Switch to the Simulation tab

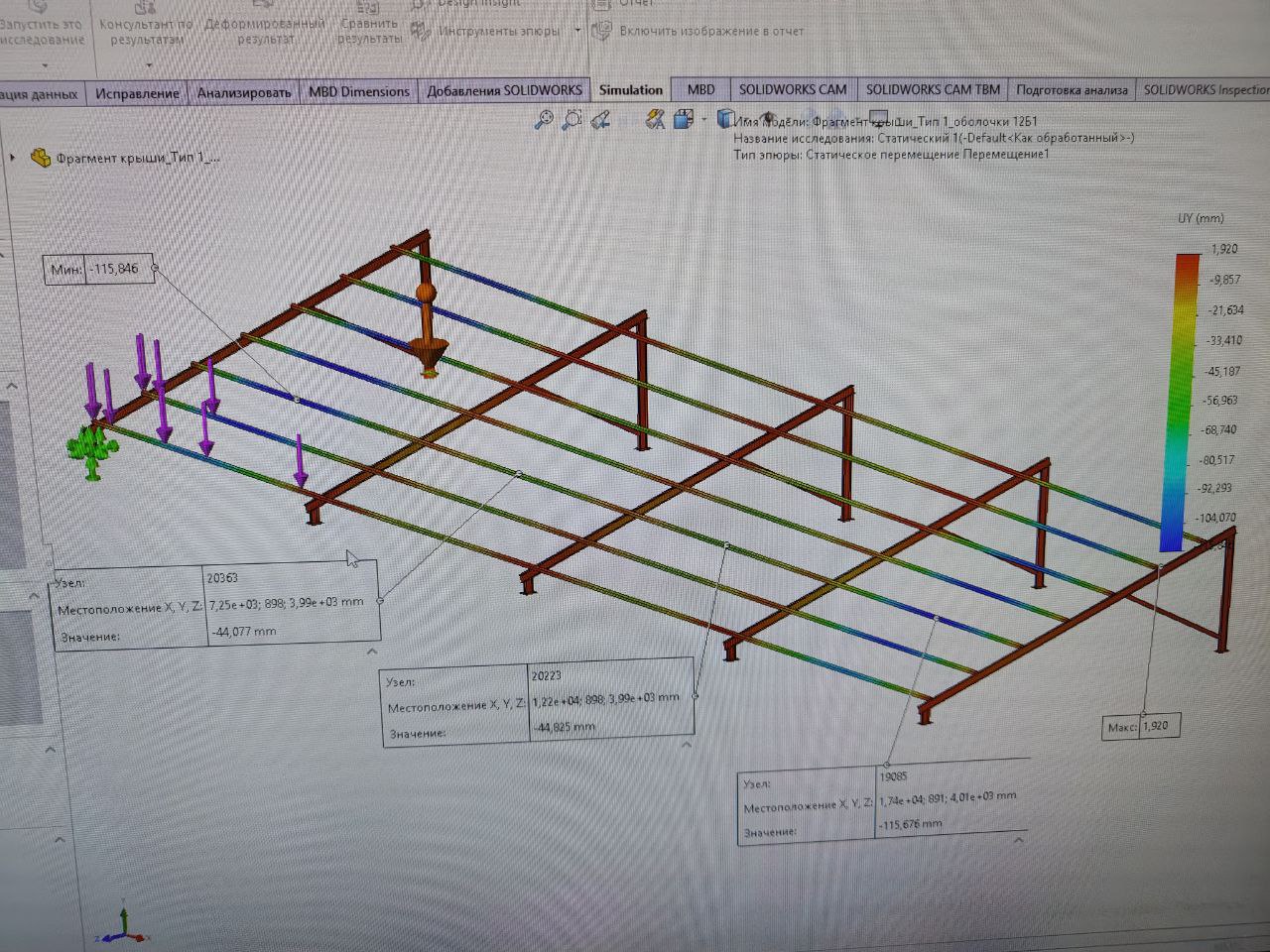[x=630, y=89]
